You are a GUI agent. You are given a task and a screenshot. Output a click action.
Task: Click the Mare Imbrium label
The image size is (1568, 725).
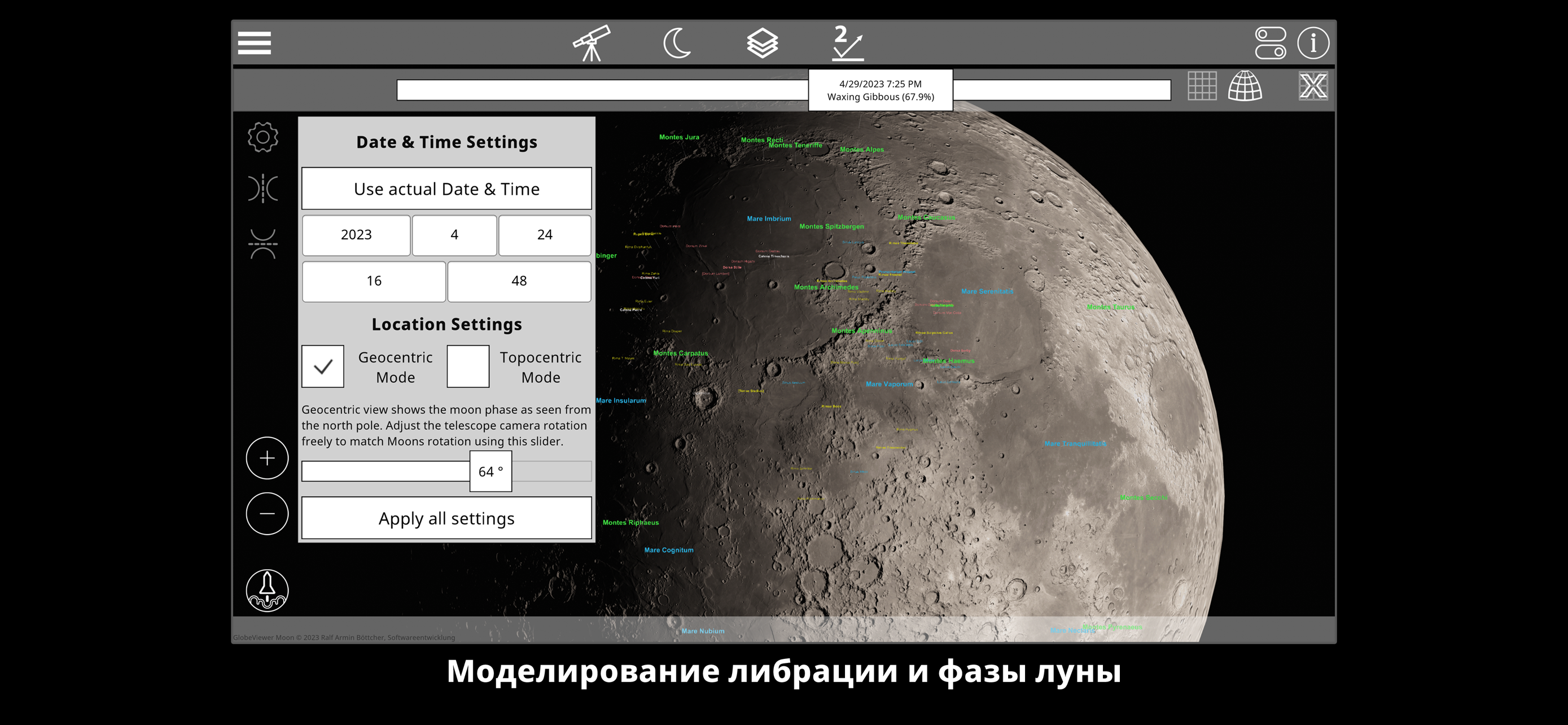point(769,219)
